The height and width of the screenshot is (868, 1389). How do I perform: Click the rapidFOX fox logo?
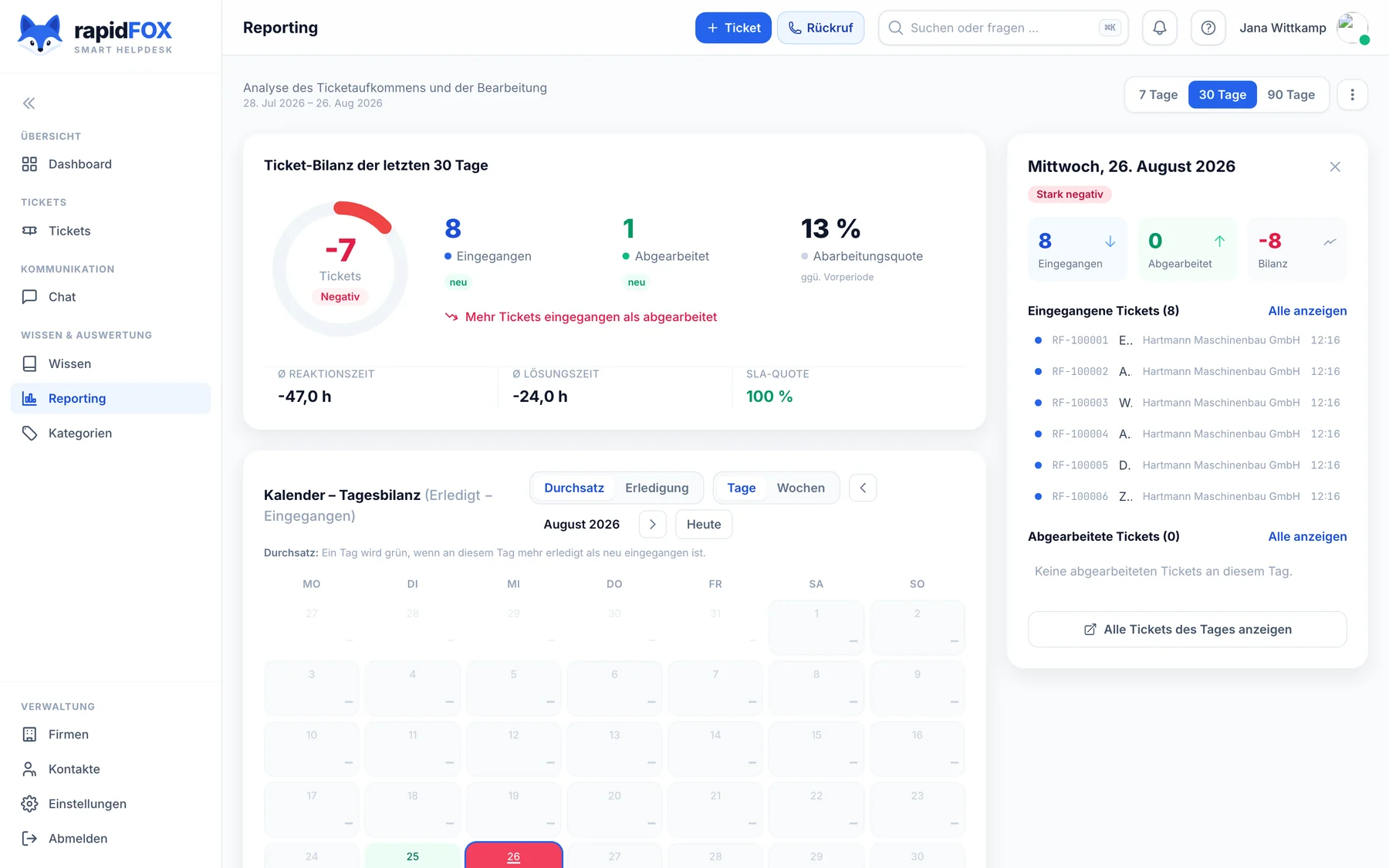[40, 34]
